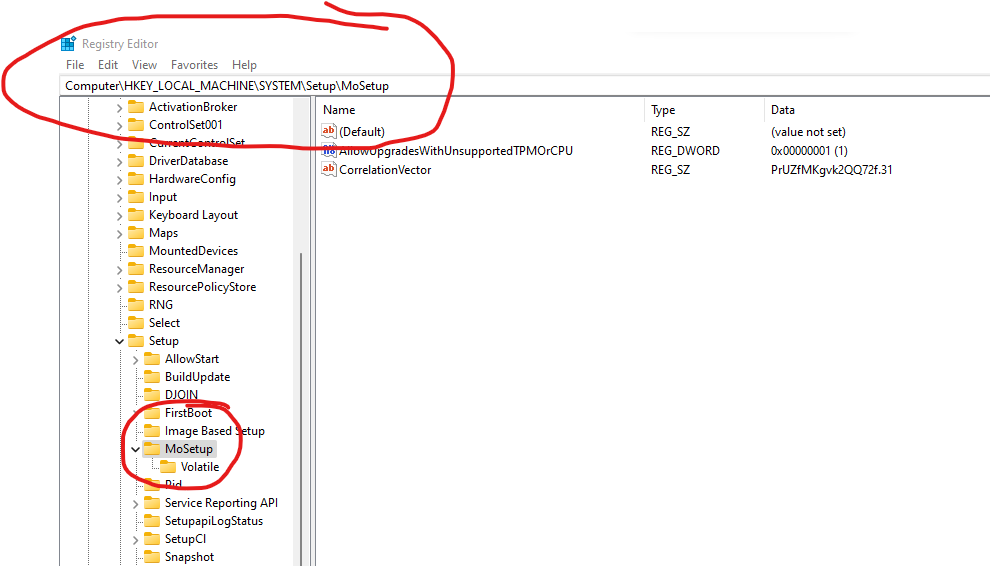Open the View menu

(144, 64)
